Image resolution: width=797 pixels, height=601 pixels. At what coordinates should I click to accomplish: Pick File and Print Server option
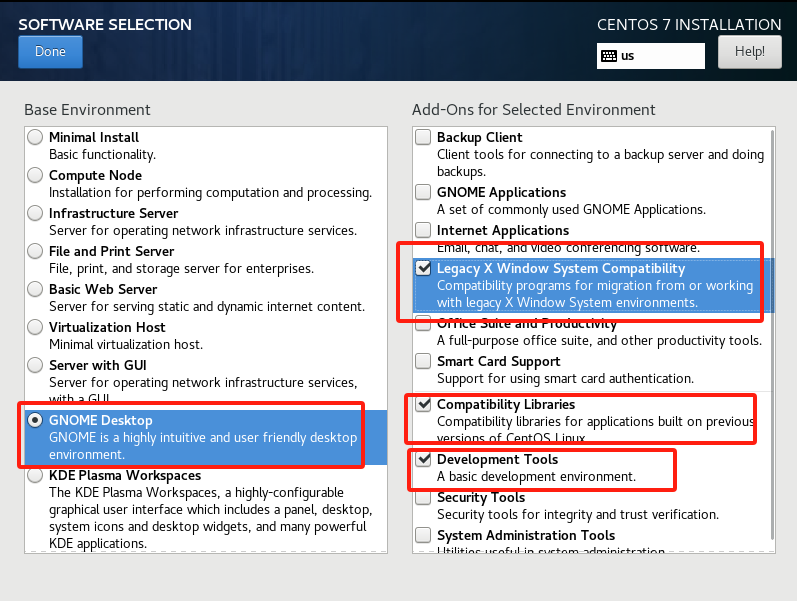click(x=36, y=252)
